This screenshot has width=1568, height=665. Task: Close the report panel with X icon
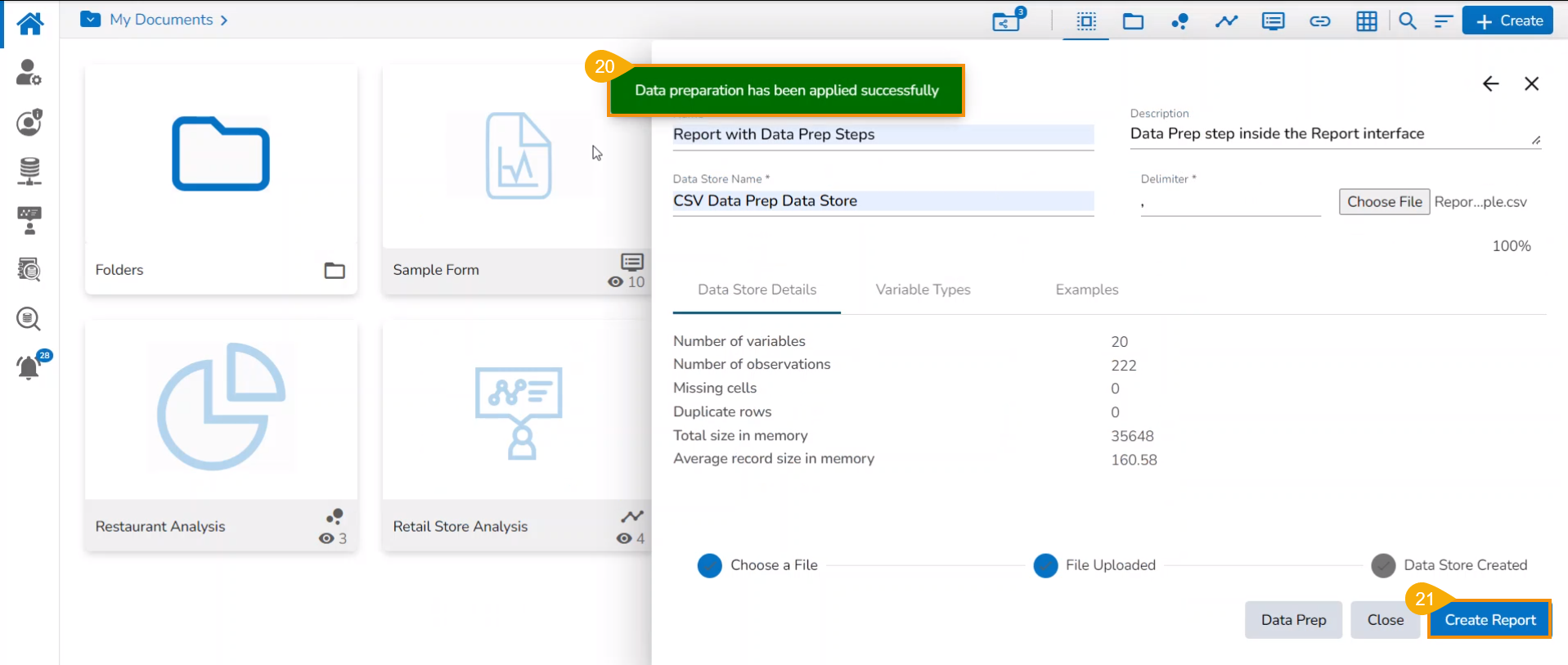[x=1532, y=83]
